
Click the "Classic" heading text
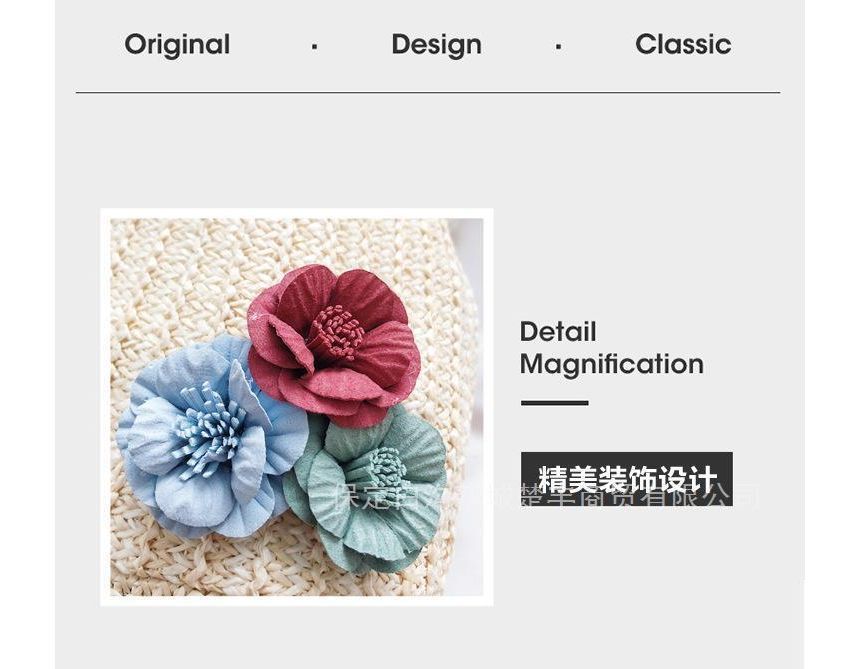(683, 44)
